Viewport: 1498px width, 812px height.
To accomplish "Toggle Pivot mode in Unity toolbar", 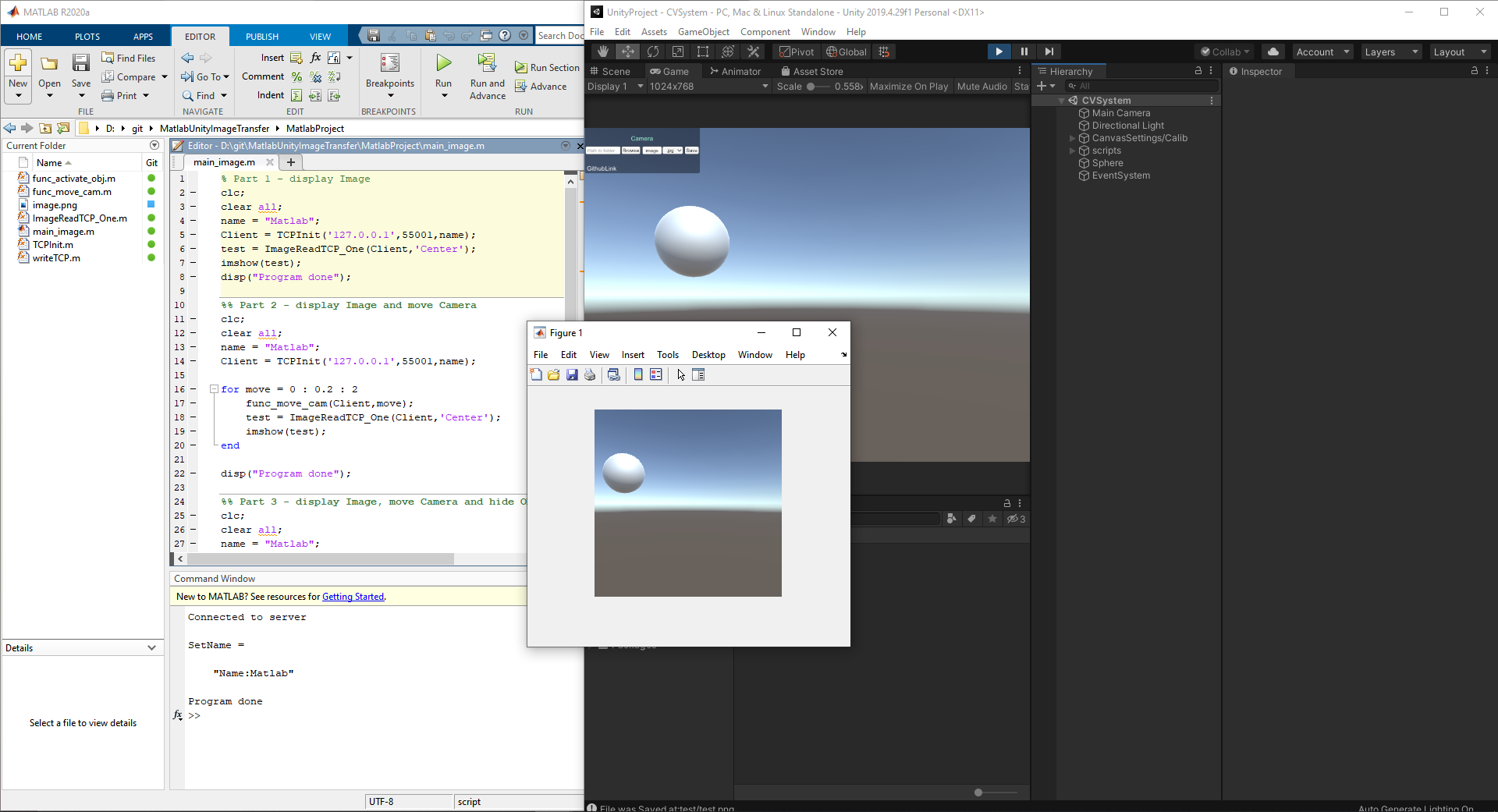I will [796, 51].
